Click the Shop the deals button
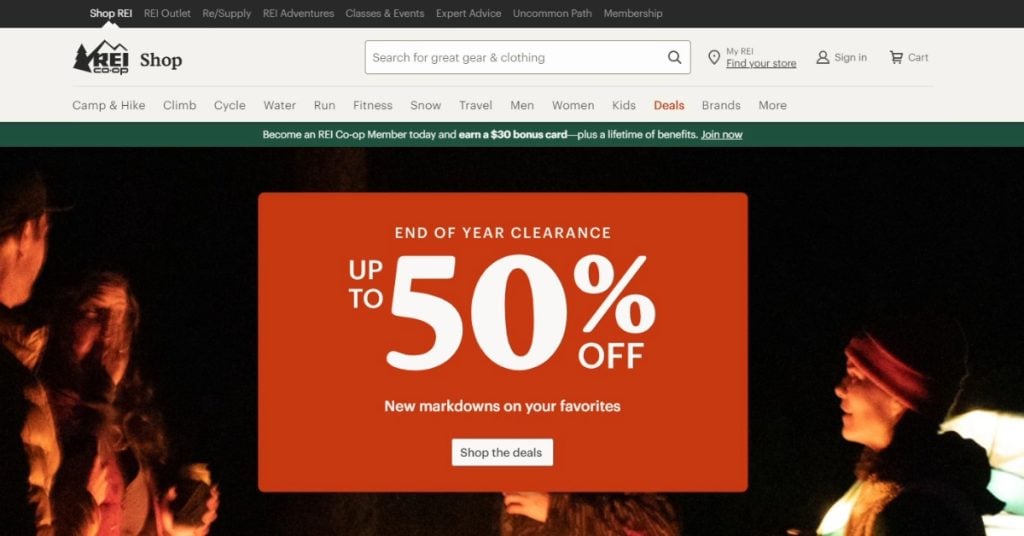Viewport: 1024px width, 536px height. pyautogui.click(x=502, y=452)
